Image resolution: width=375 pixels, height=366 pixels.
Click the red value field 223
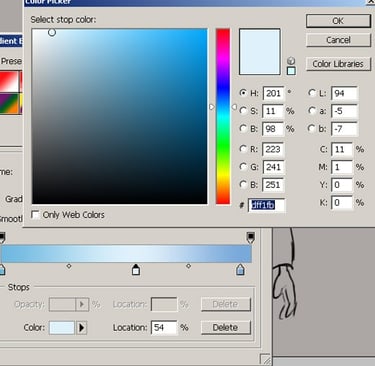273,149
